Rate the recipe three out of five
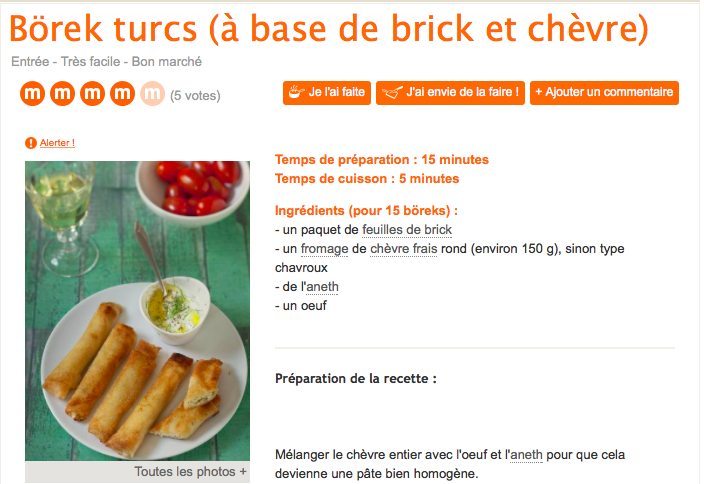The image size is (704, 484). click(92, 93)
